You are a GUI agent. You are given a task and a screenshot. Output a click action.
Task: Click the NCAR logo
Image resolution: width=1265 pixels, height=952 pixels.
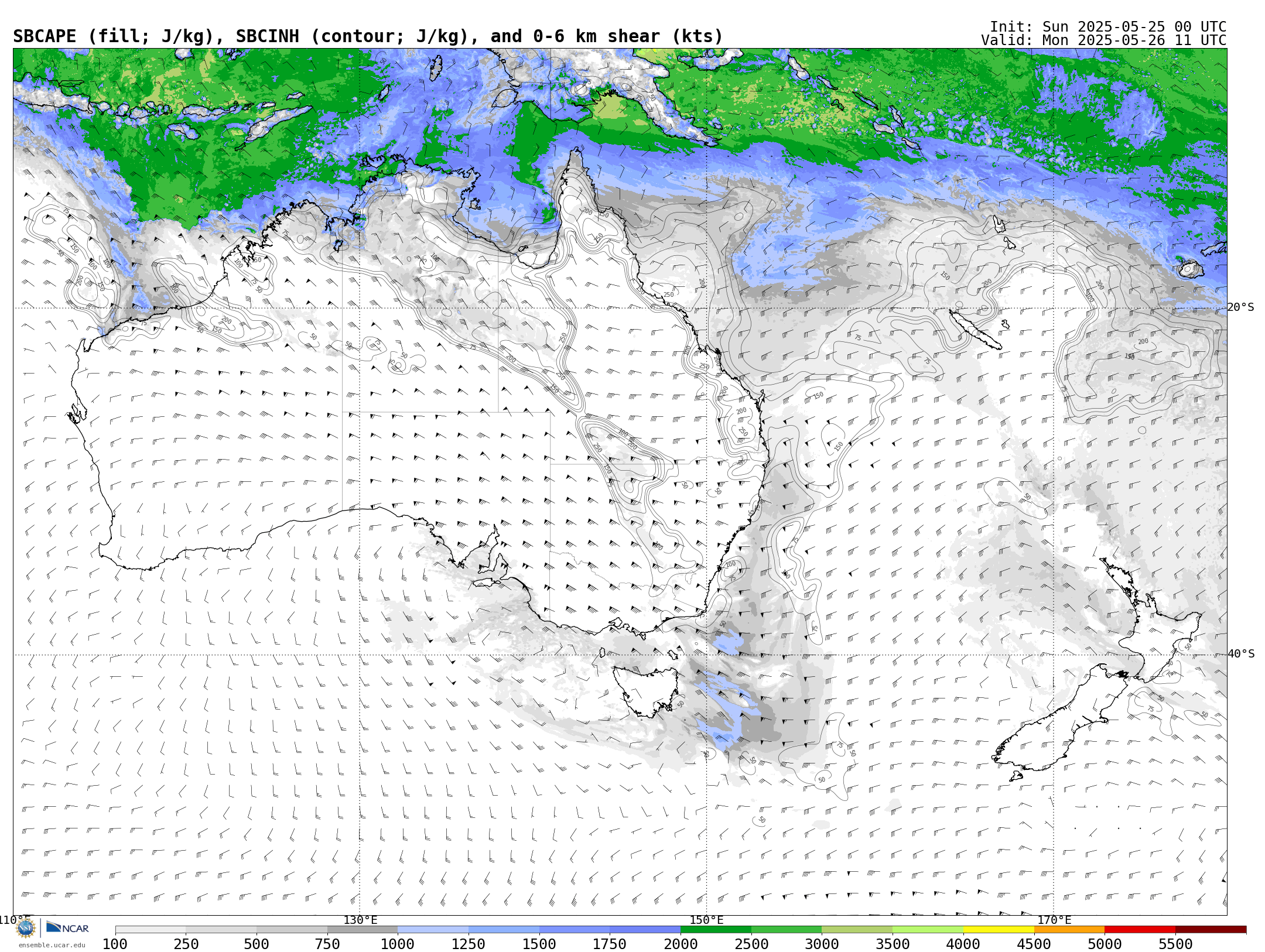(67, 927)
